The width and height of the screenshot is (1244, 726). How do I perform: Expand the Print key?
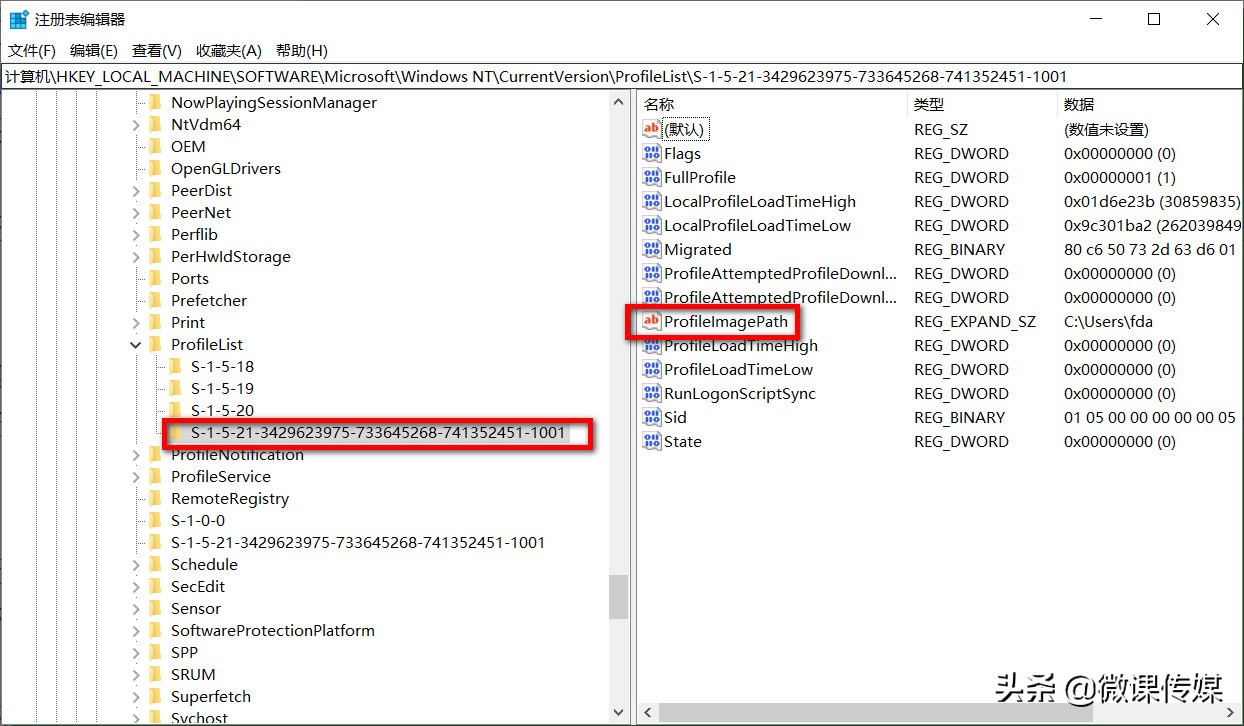click(137, 322)
